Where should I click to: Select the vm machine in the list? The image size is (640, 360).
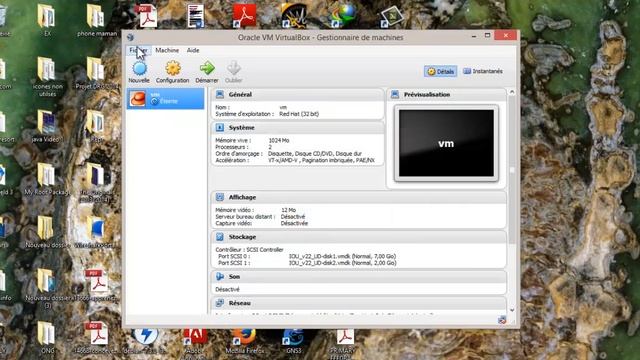165,98
